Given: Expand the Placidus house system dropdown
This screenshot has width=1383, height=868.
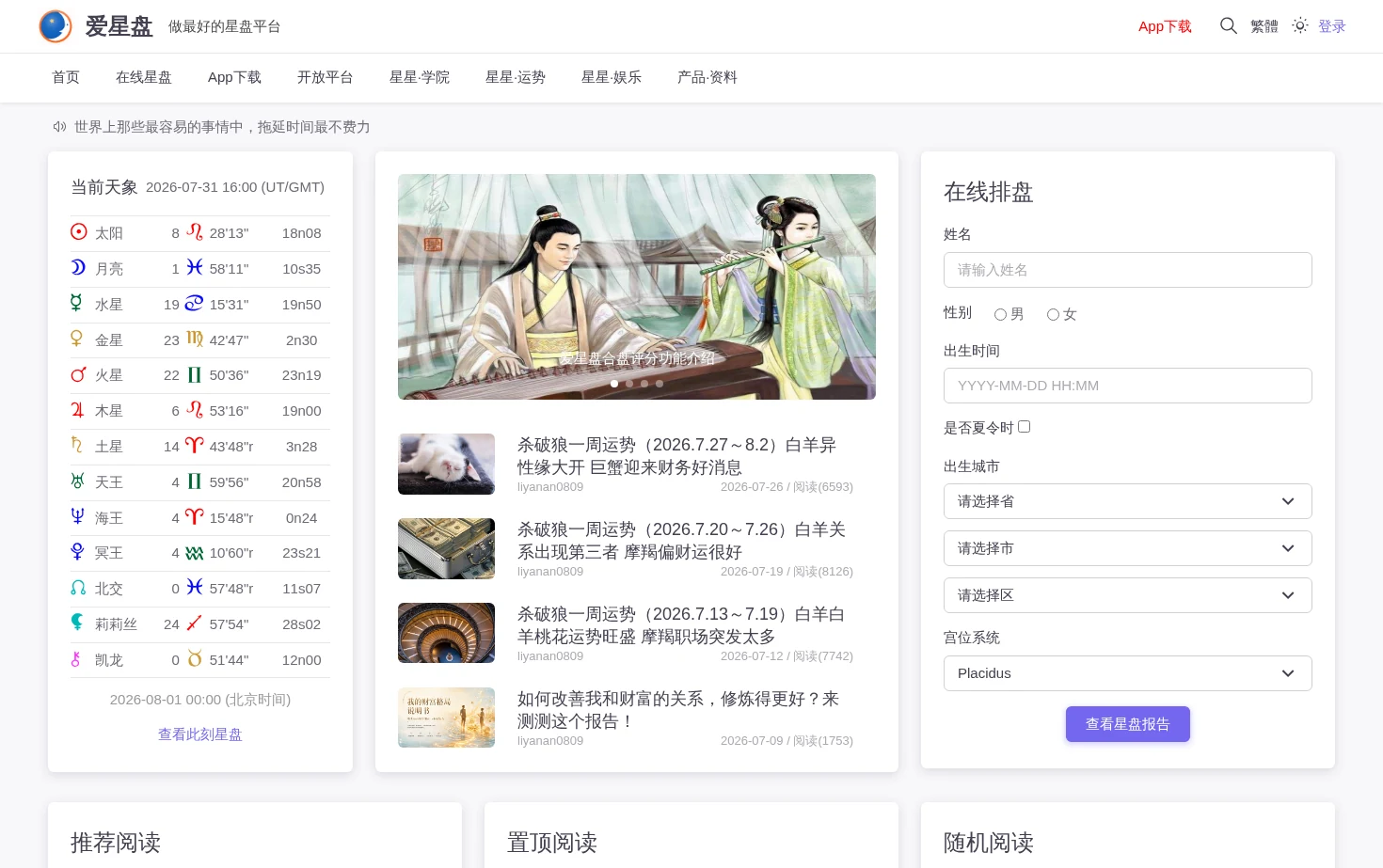Looking at the screenshot, I should tap(1127, 673).
